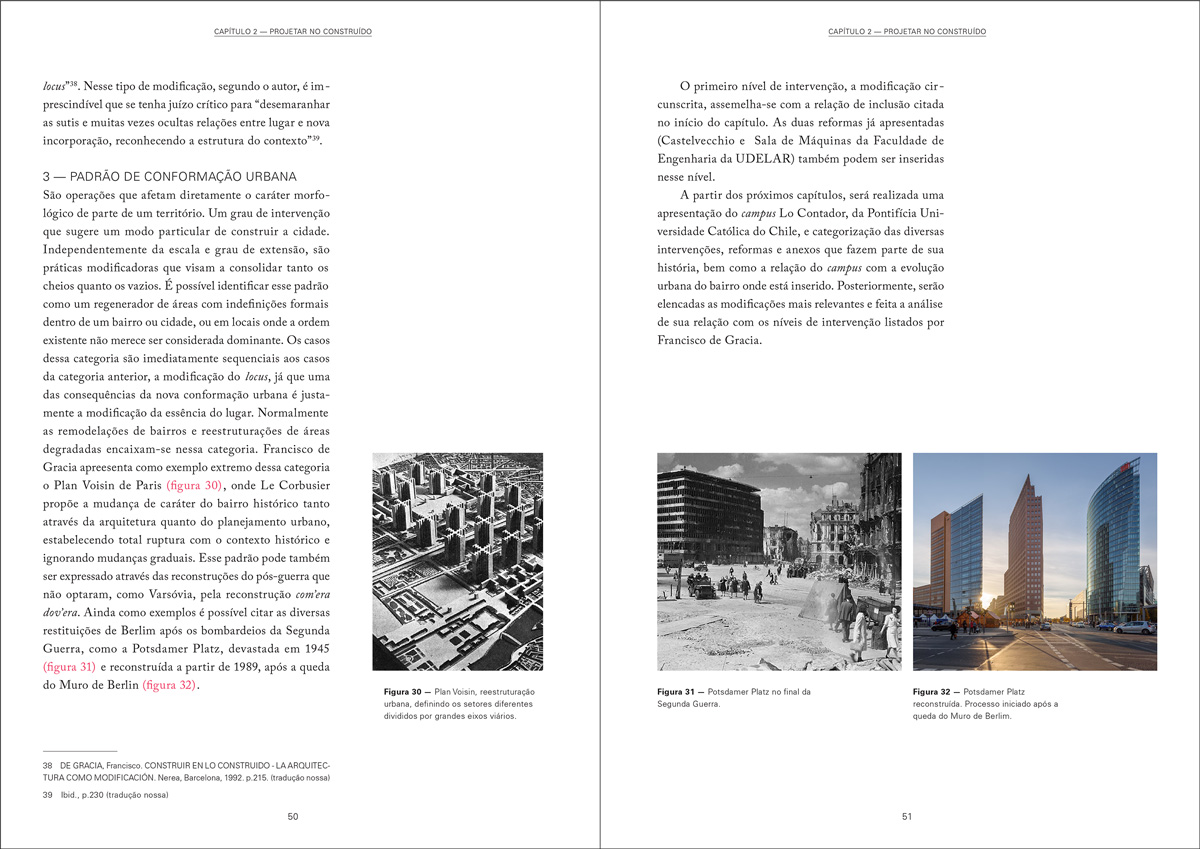Click the words 'versidade Católica do Chile'
The height and width of the screenshot is (849, 1200).
728,231
